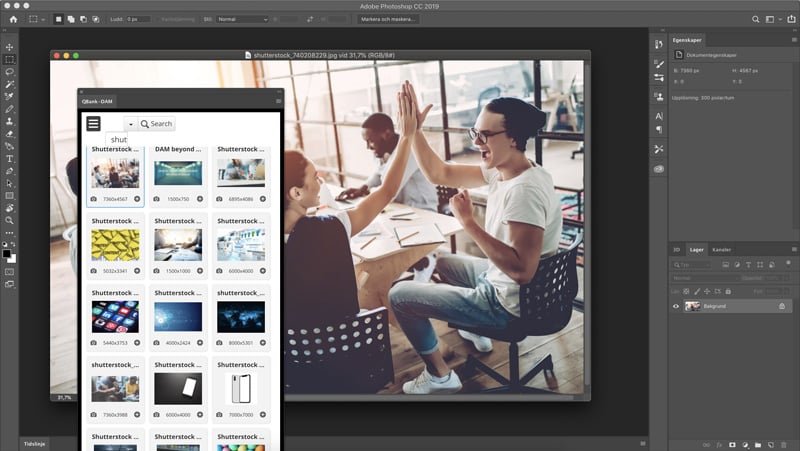Click the share image icon
This screenshot has width=800, height=451.
[791, 19]
